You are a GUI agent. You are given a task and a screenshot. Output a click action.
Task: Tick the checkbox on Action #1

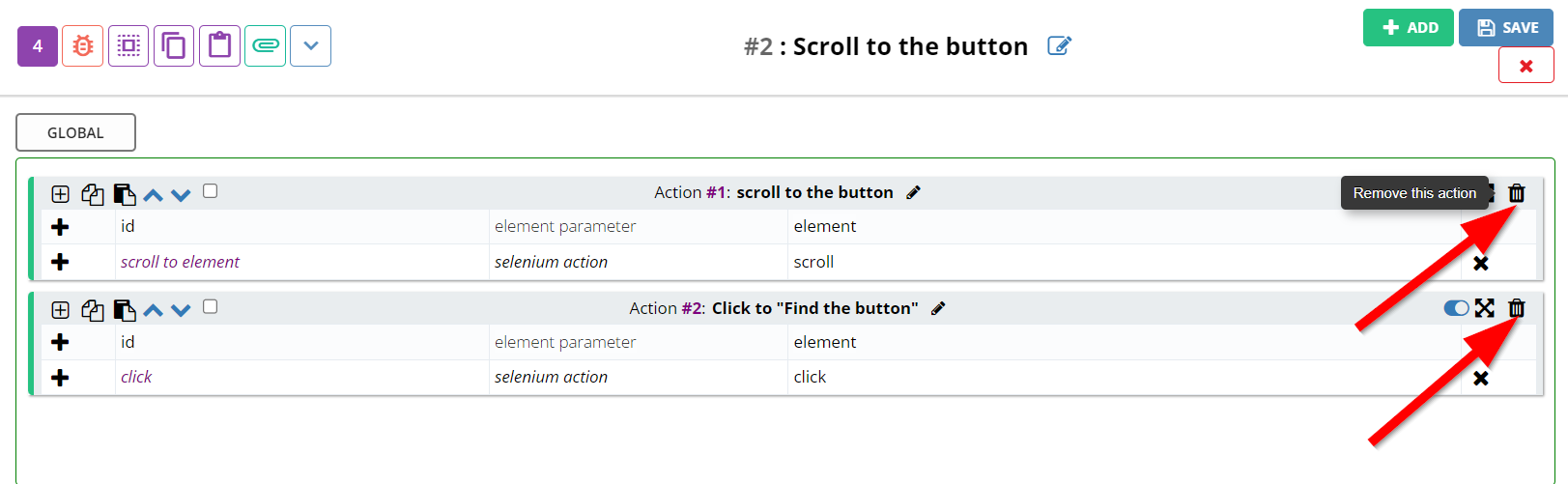coord(211,191)
